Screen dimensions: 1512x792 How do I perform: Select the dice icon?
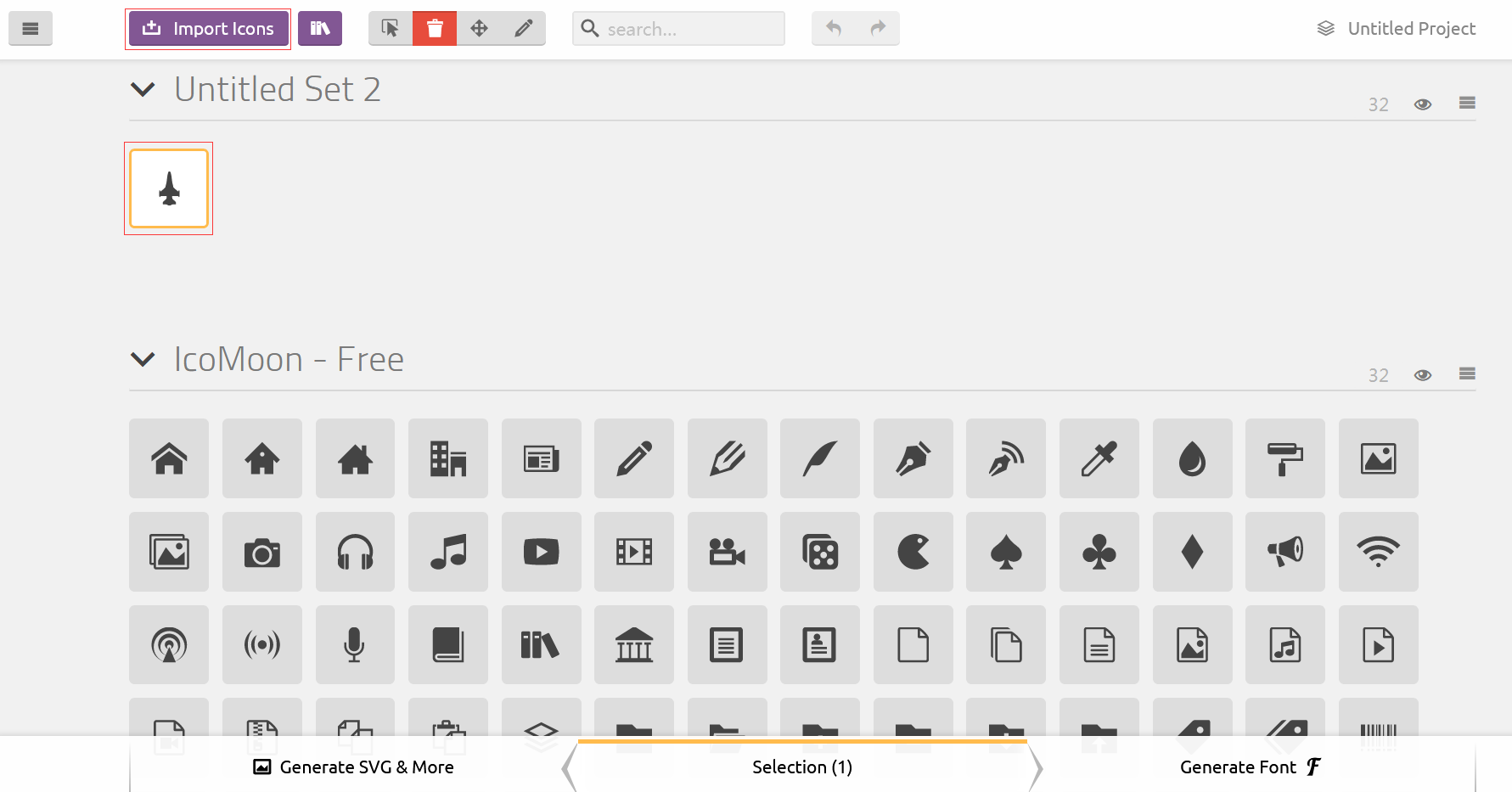(x=820, y=552)
